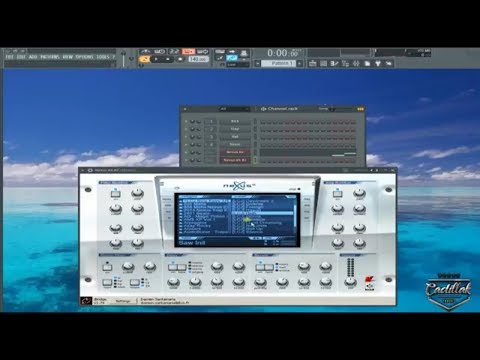Click the tempo field showing 140
This screenshot has height=360, width=480.
coord(198,59)
